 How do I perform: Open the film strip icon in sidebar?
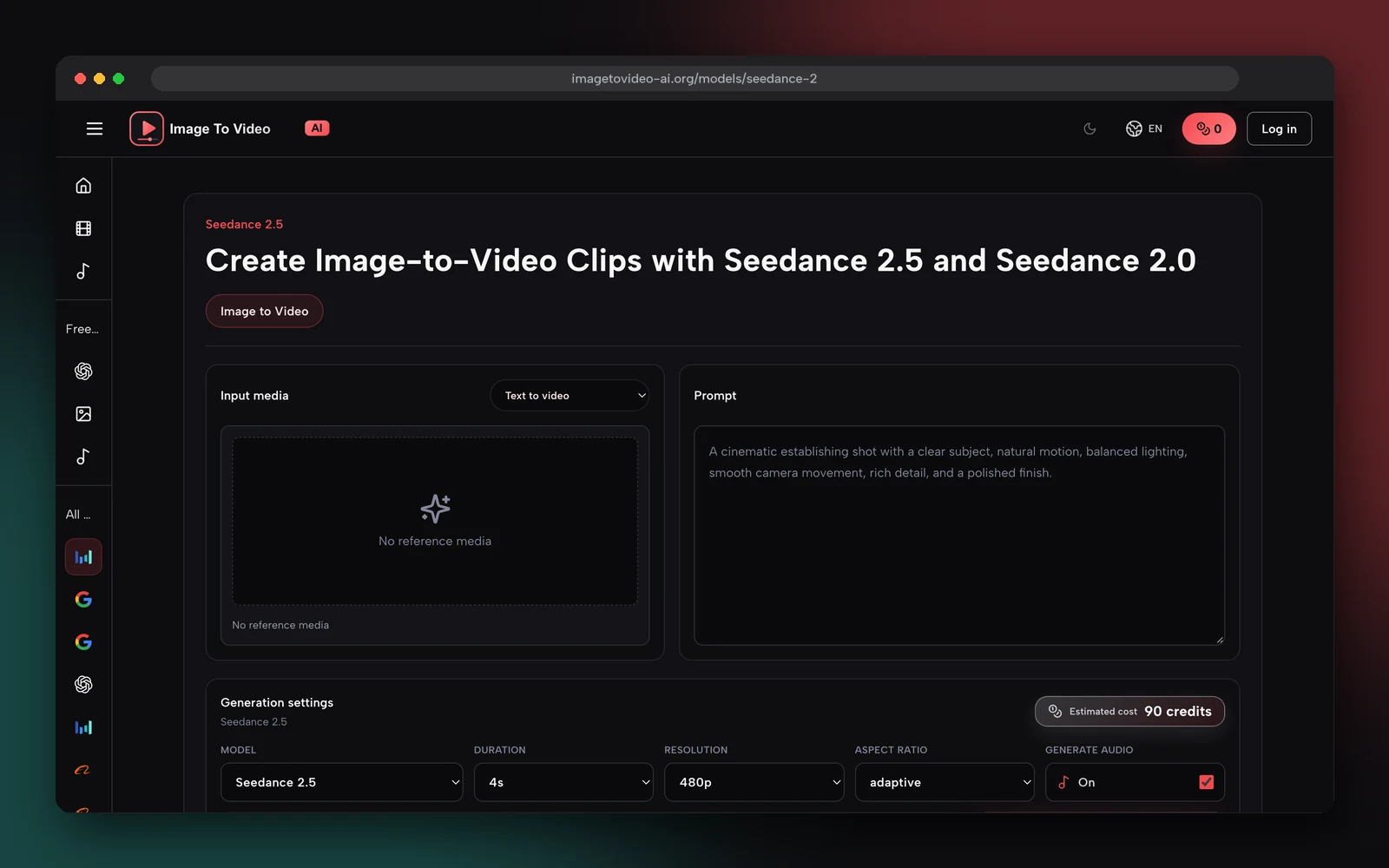pyautogui.click(x=83, y=228)
